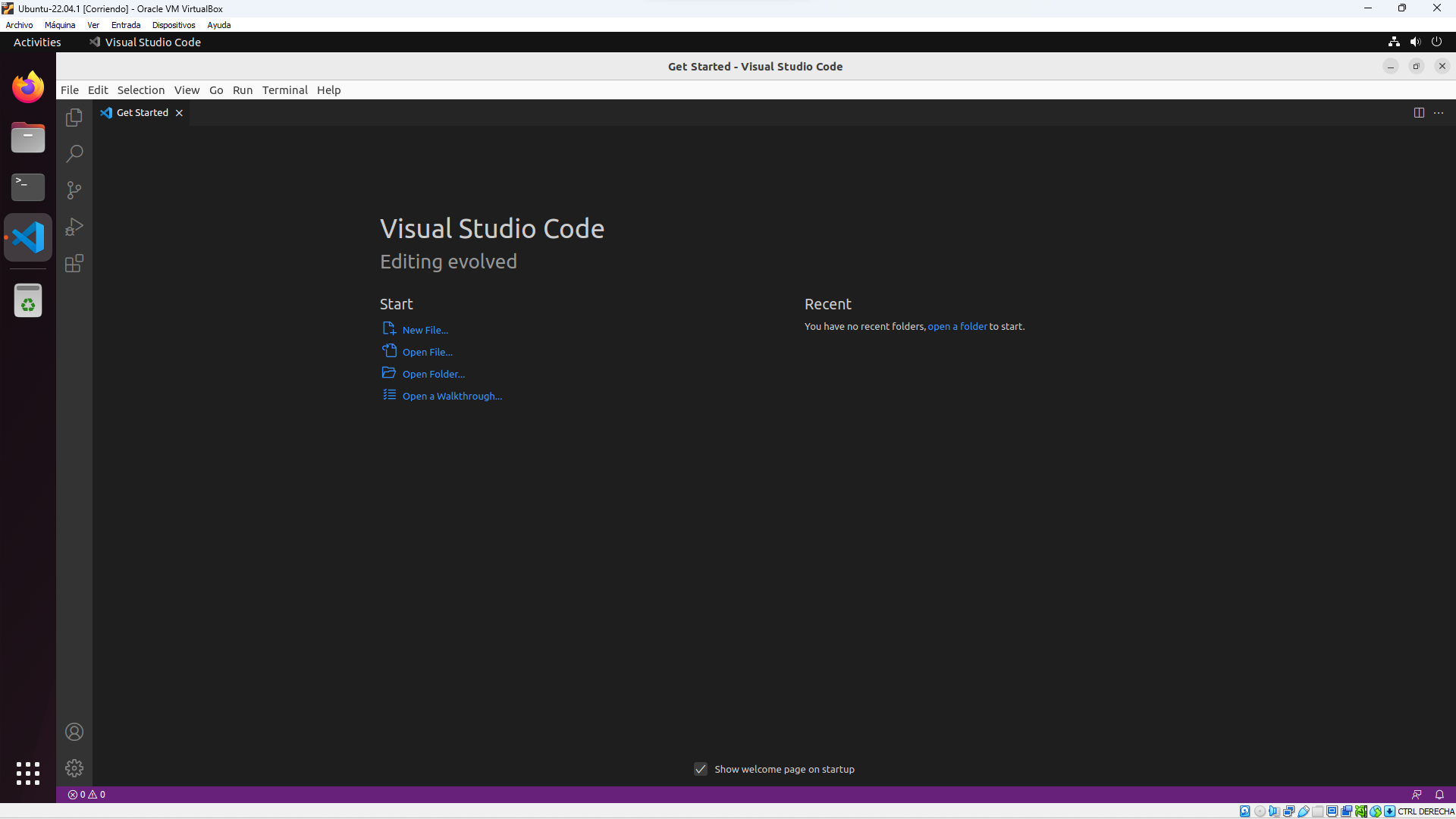Open Run and Debug view icon
1456x819 pixels.
(74, 227)
